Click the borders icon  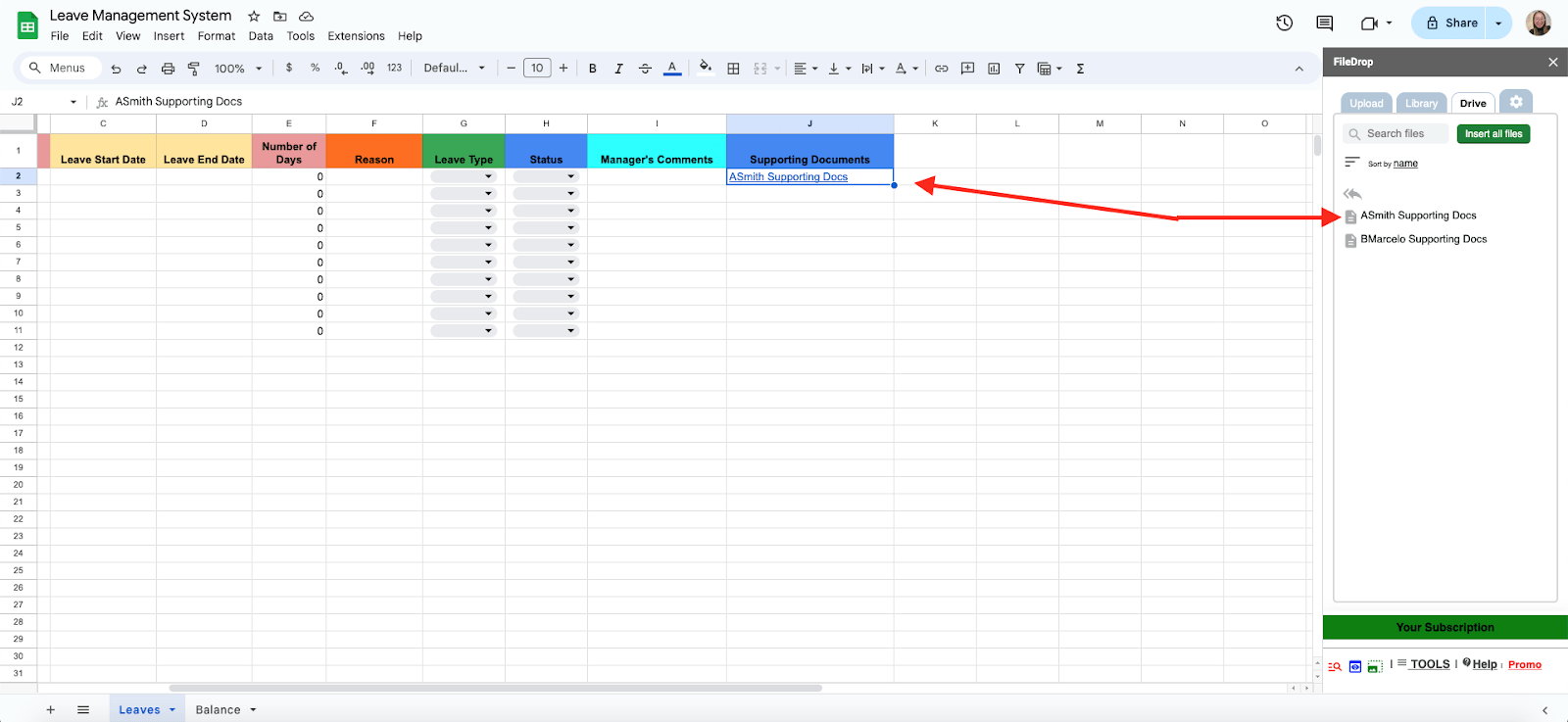click(x=733, y=69)
